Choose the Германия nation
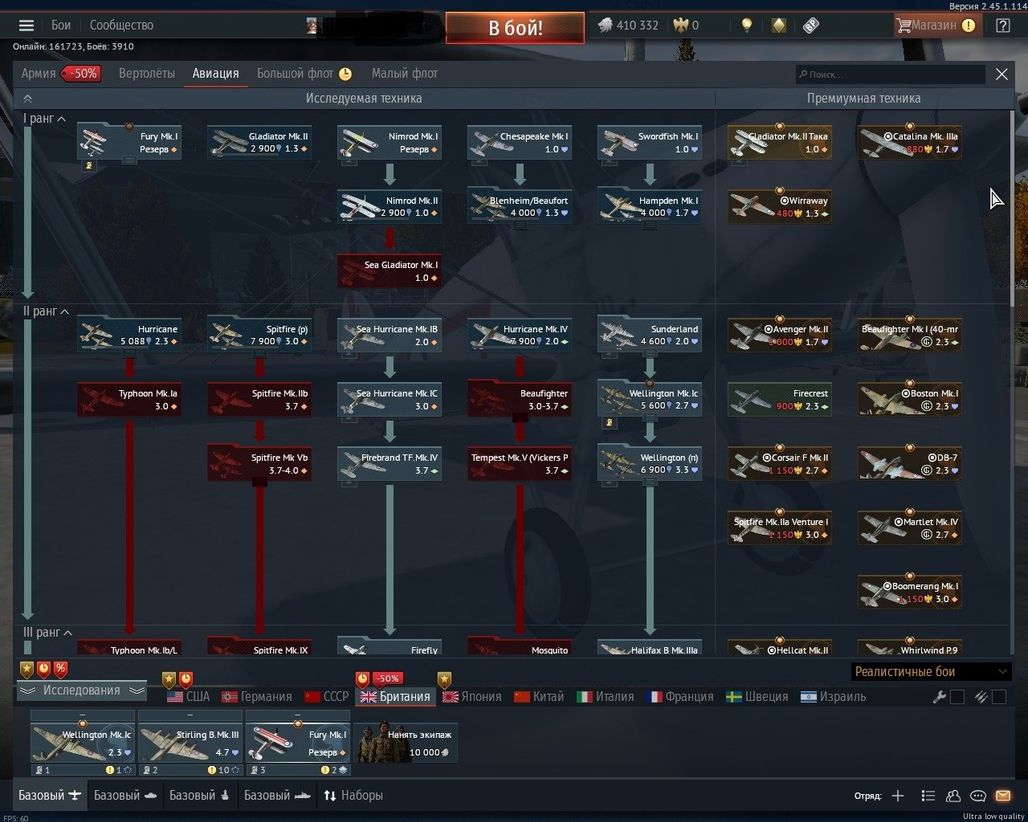The width and height of the screenshot is (1028, 822). point(256,696)
